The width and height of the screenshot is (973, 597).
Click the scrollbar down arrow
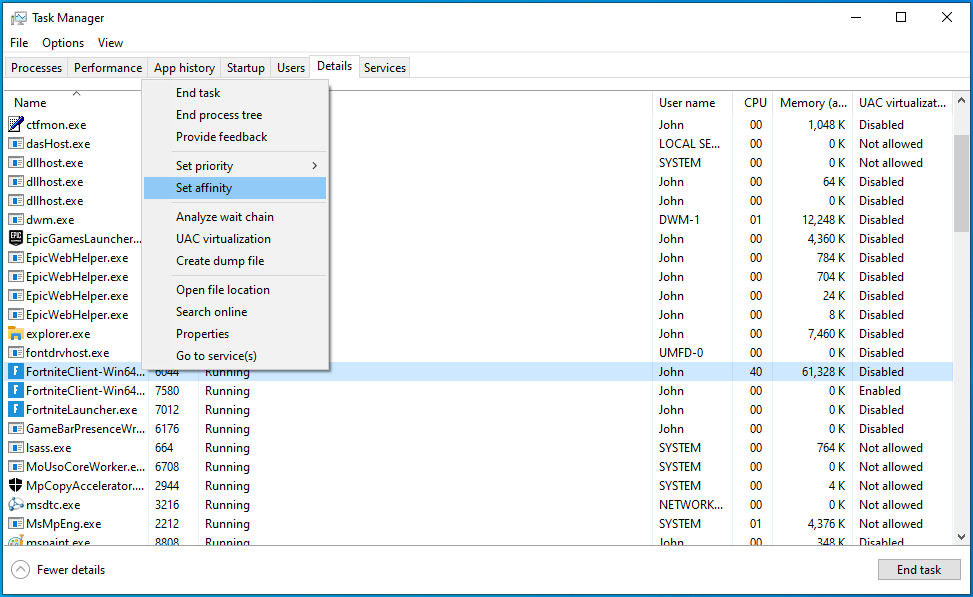point(961,537)
